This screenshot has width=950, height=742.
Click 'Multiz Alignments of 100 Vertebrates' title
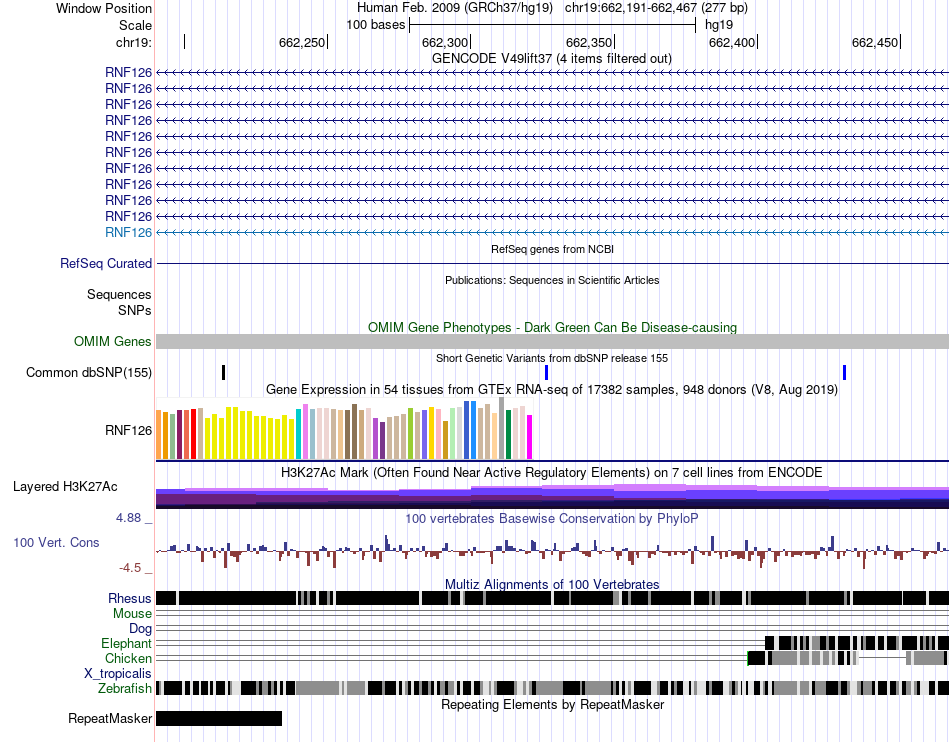(x=552, y=585)
